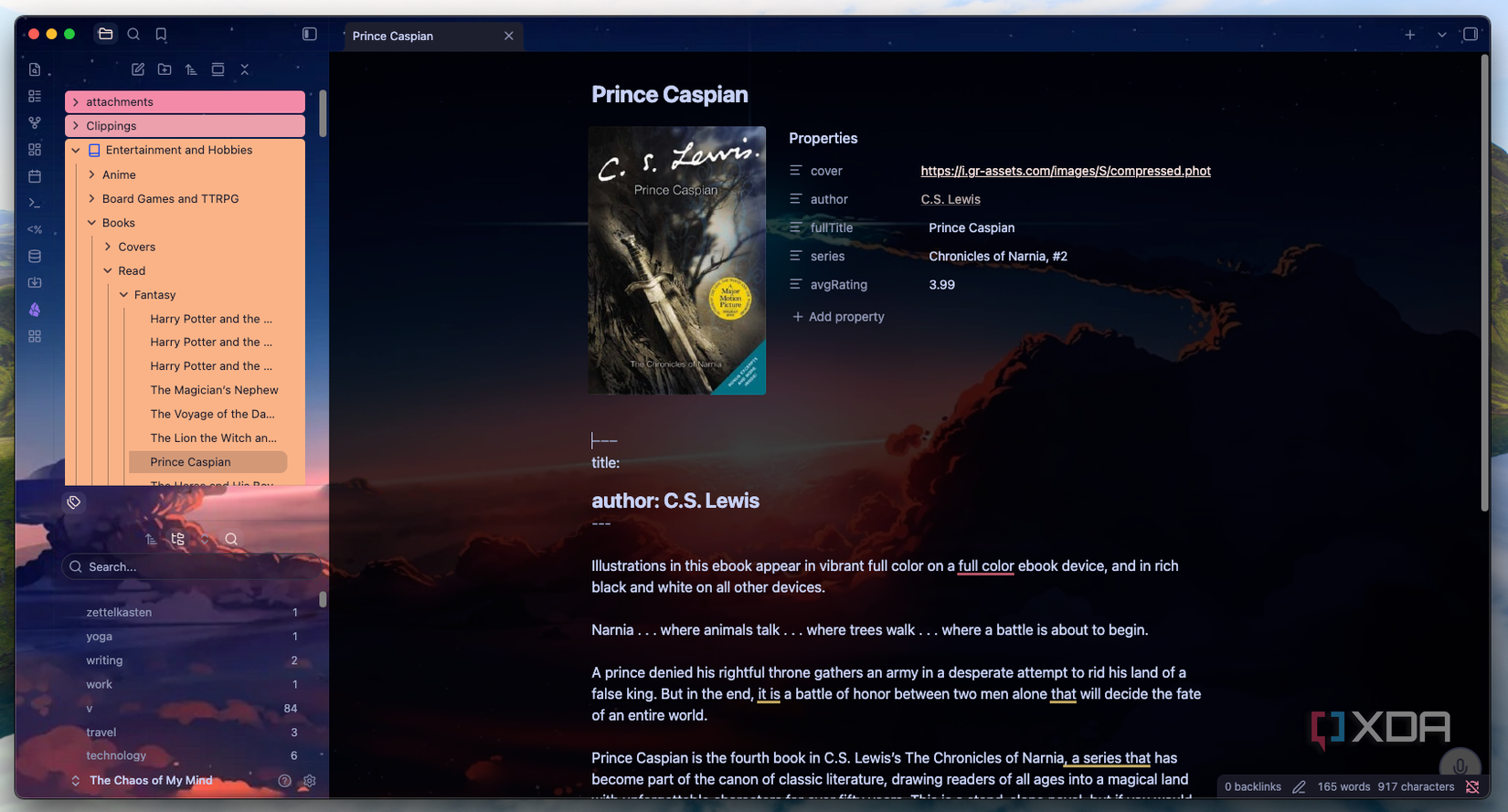Viewport: 1508px width, 812px height.
Task: Toggle editing mode pencil in status bar
Action: (1299, 786)
